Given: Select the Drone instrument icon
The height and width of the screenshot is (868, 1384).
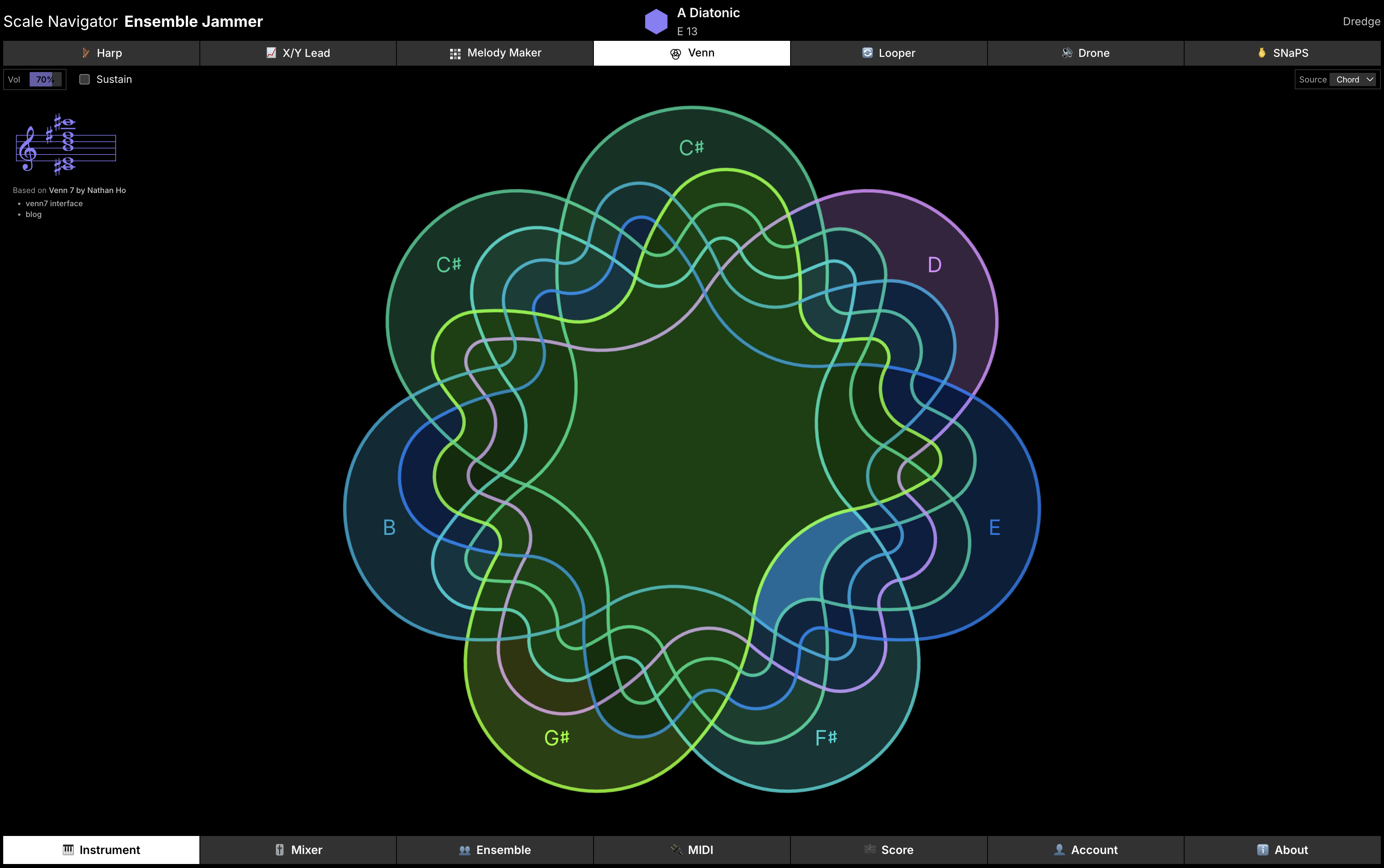Looking at the screenshot, I should pyautogui.click(x=1066, y=53).
